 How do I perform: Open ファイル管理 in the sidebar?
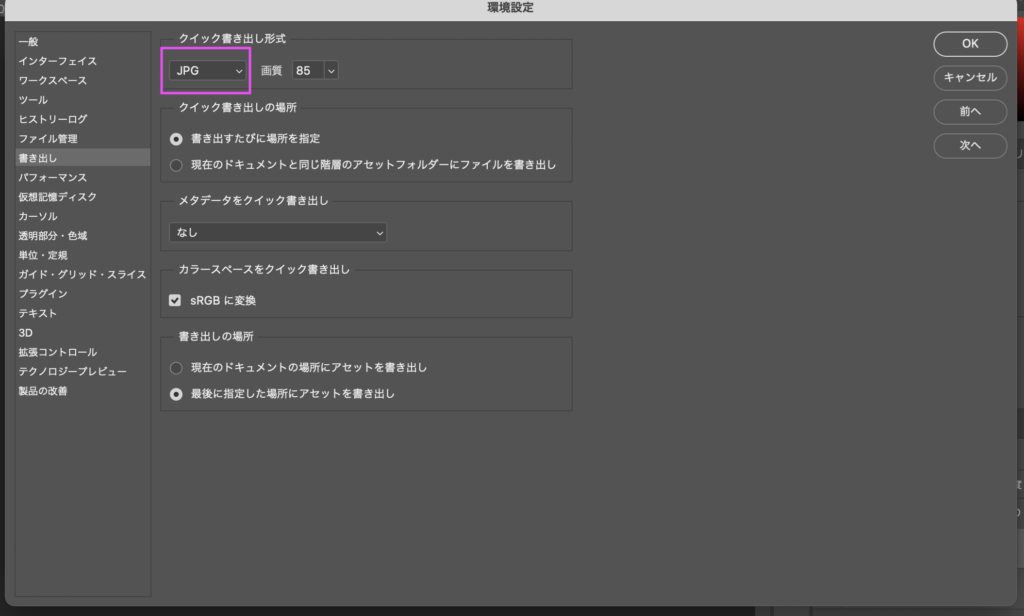point(47,139)
